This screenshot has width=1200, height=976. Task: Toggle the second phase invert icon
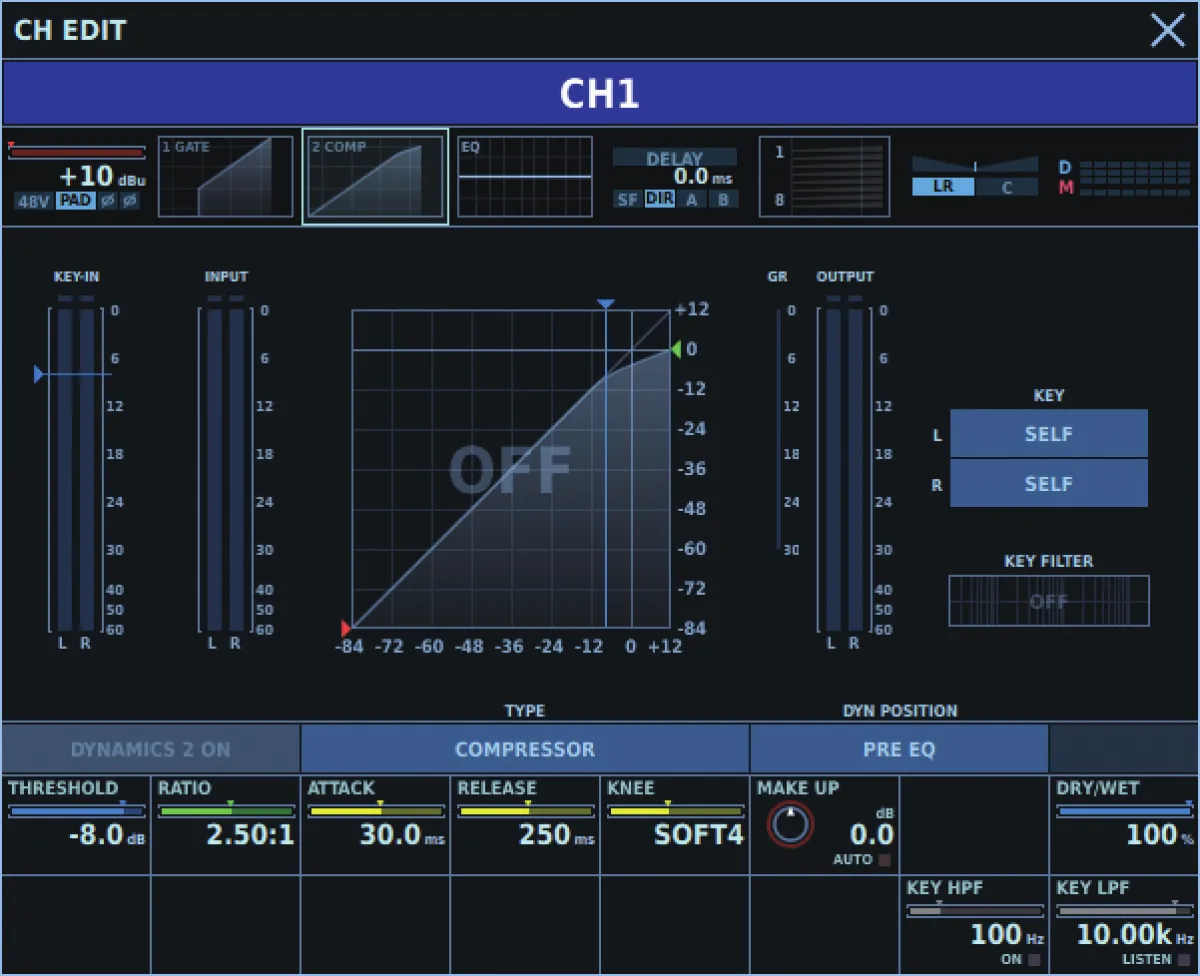coord(129,200)
